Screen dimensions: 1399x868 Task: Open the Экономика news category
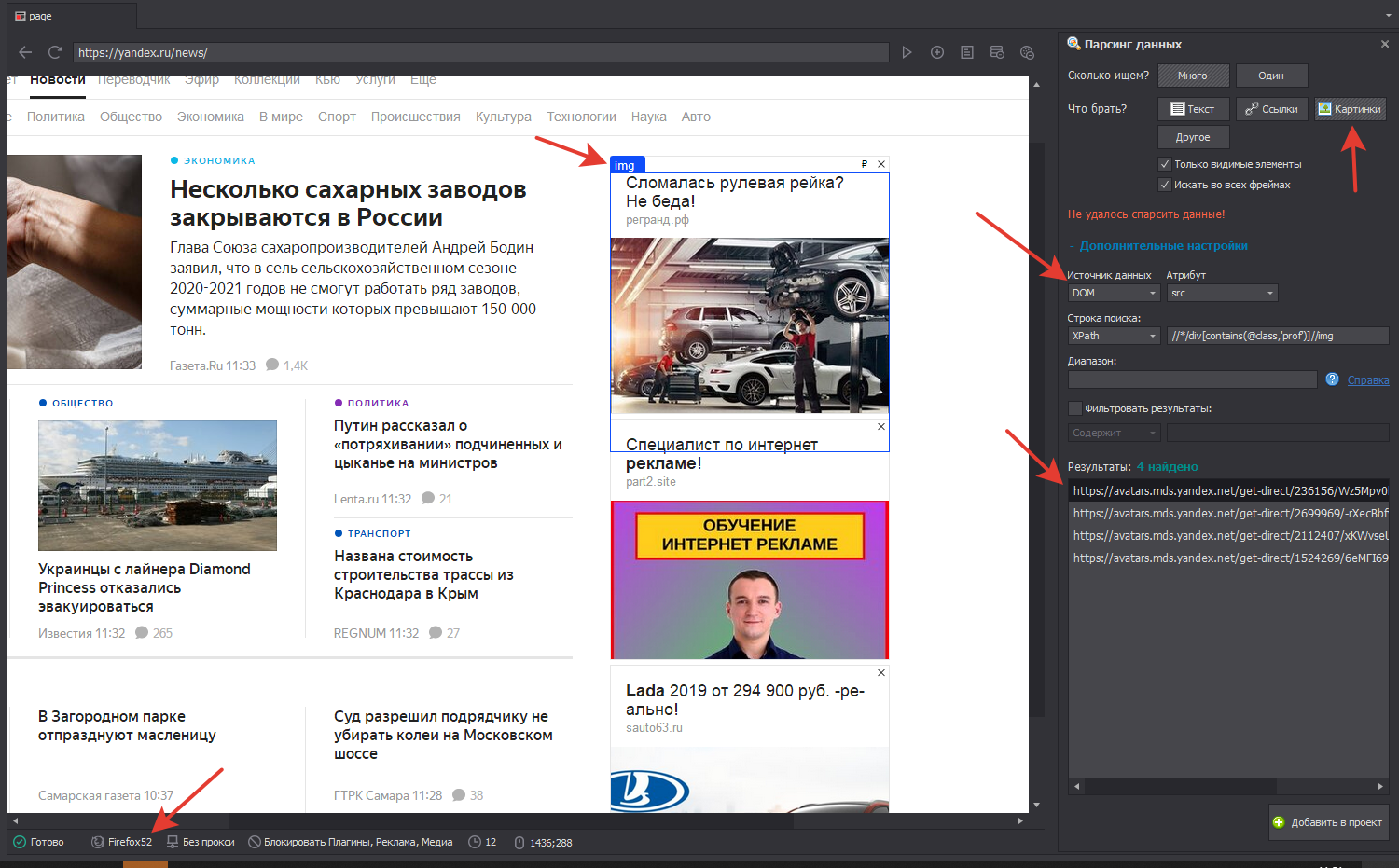[x=211, y=117]
